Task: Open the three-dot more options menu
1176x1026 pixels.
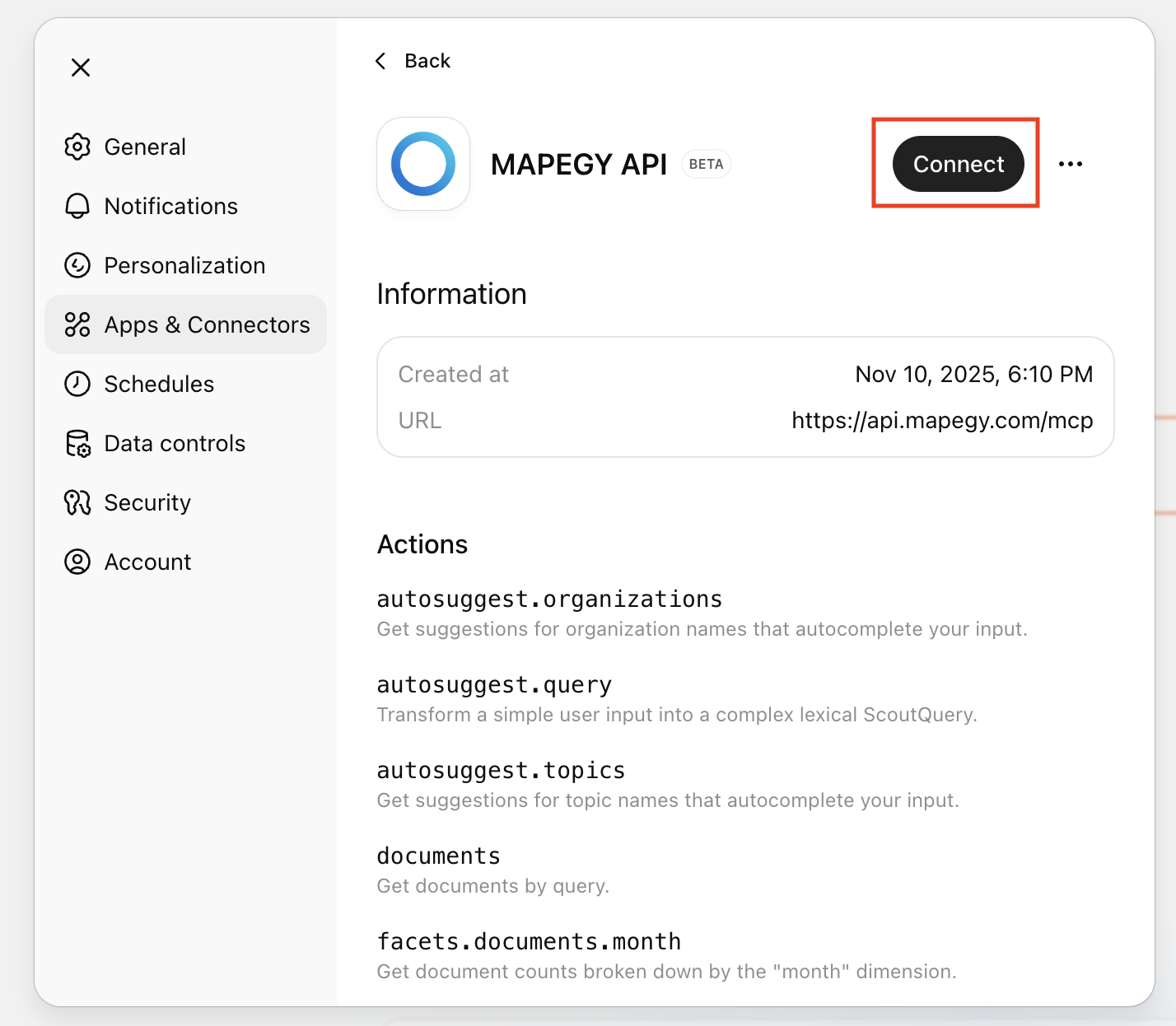Action: click(x=1071, y=164)
